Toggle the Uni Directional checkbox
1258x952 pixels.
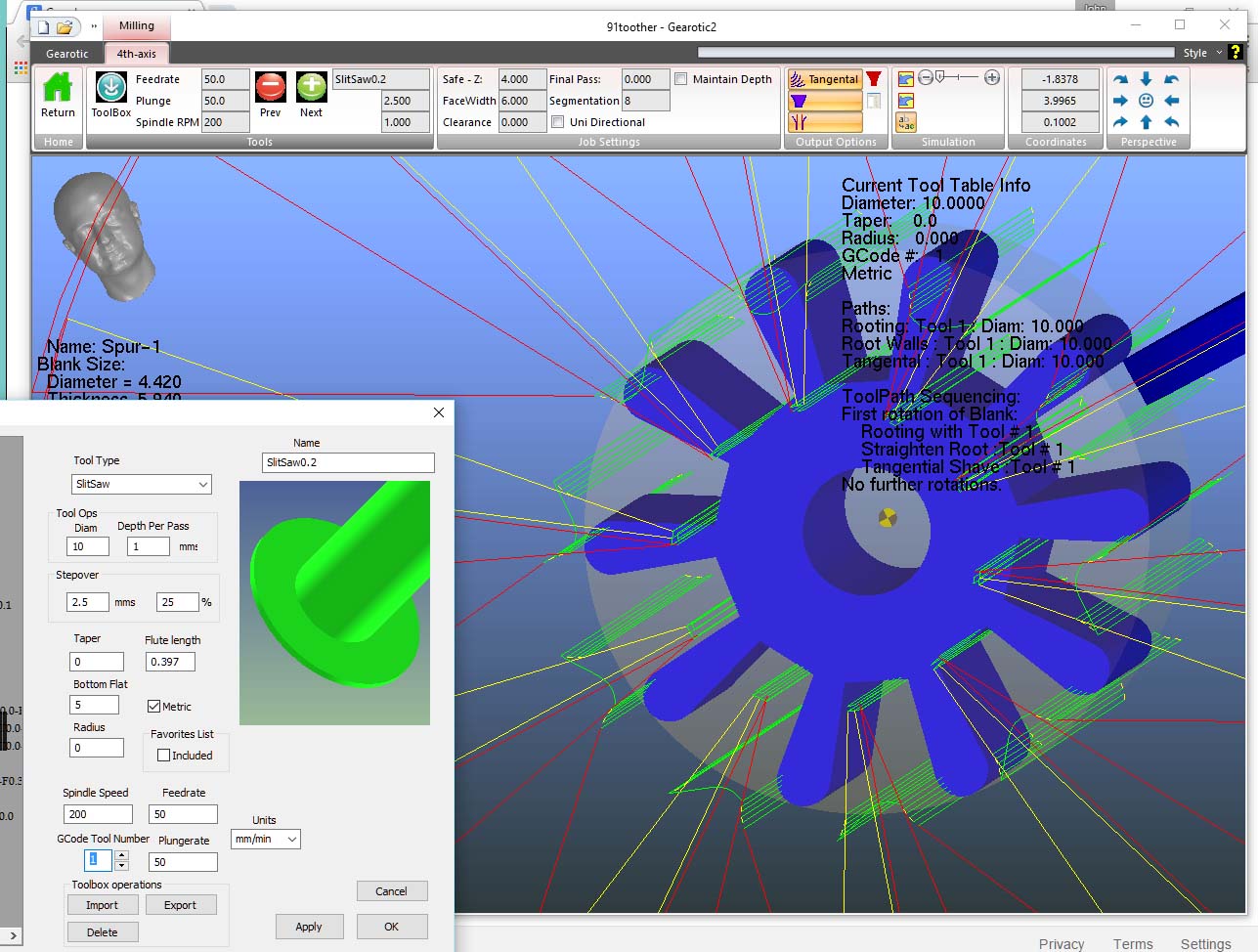[x=558, y=122]
